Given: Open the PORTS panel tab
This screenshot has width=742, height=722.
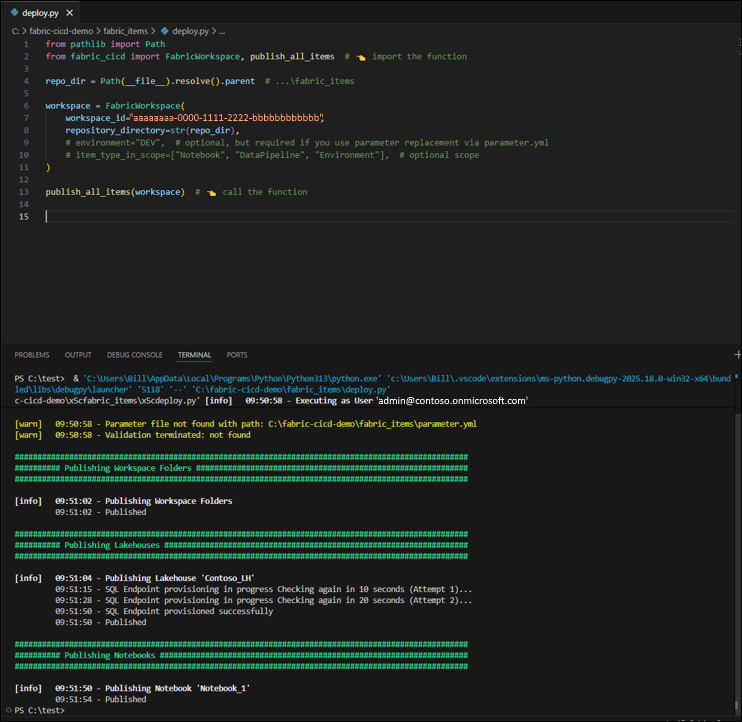Looking at the screenshot, I should 237,355.
